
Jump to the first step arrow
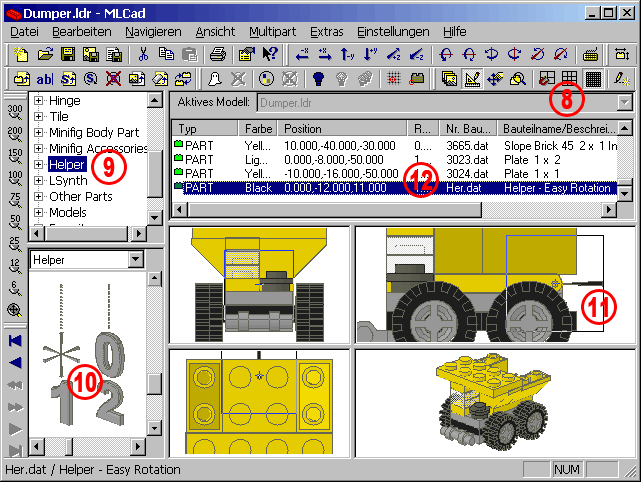15,340
